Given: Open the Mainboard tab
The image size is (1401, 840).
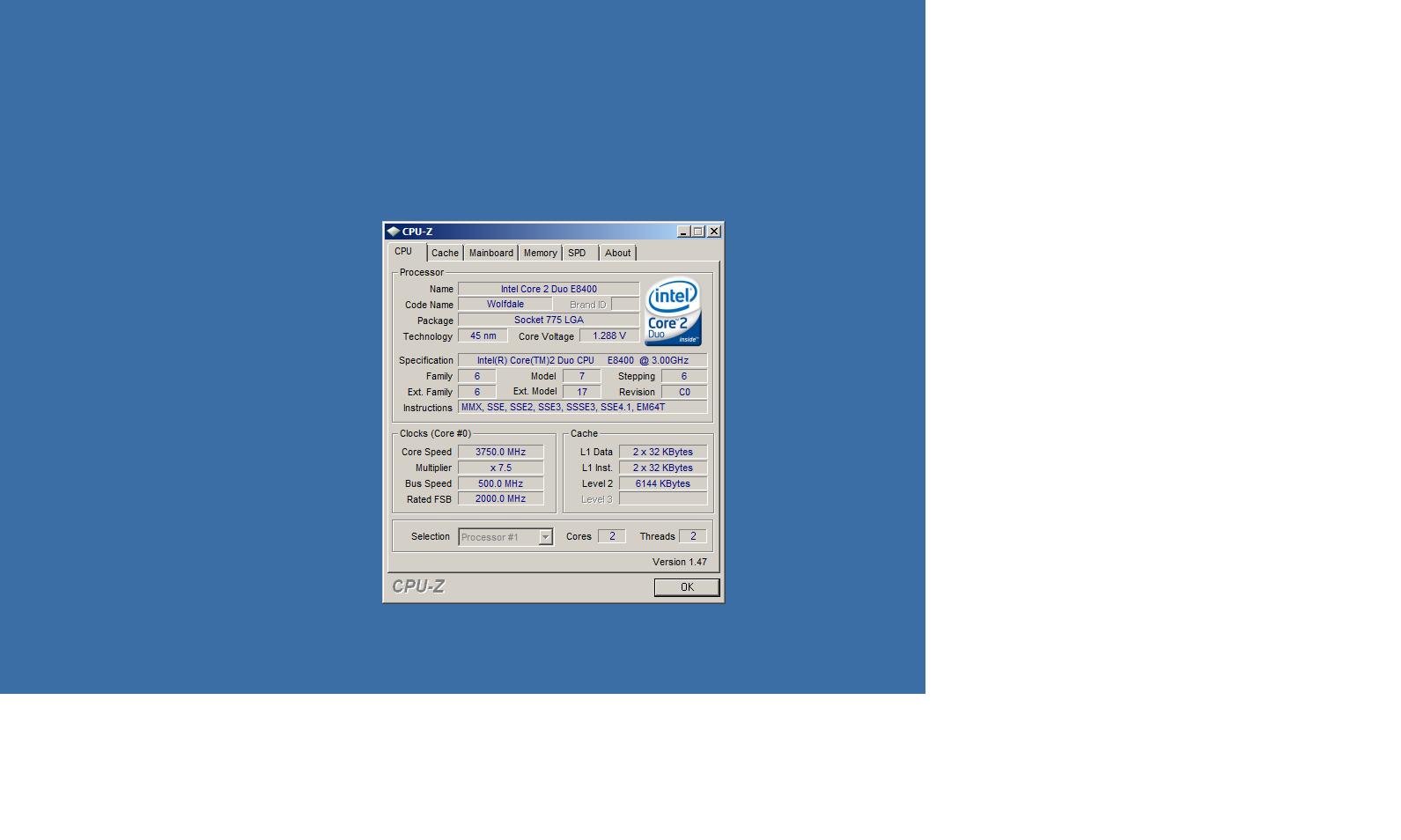Looking at the screenshot, I should coord(490,253).
